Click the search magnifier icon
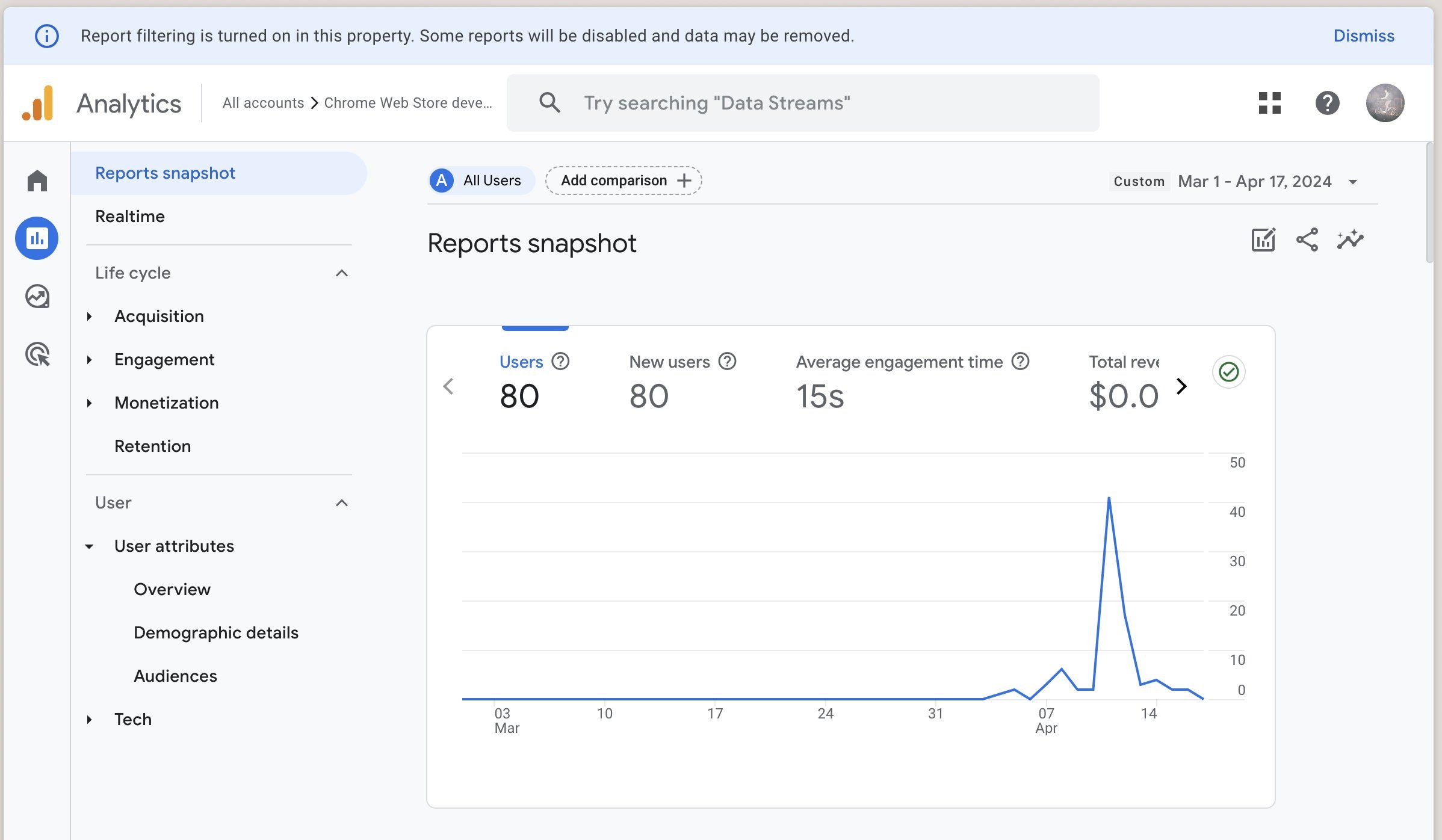 (549, 103)
